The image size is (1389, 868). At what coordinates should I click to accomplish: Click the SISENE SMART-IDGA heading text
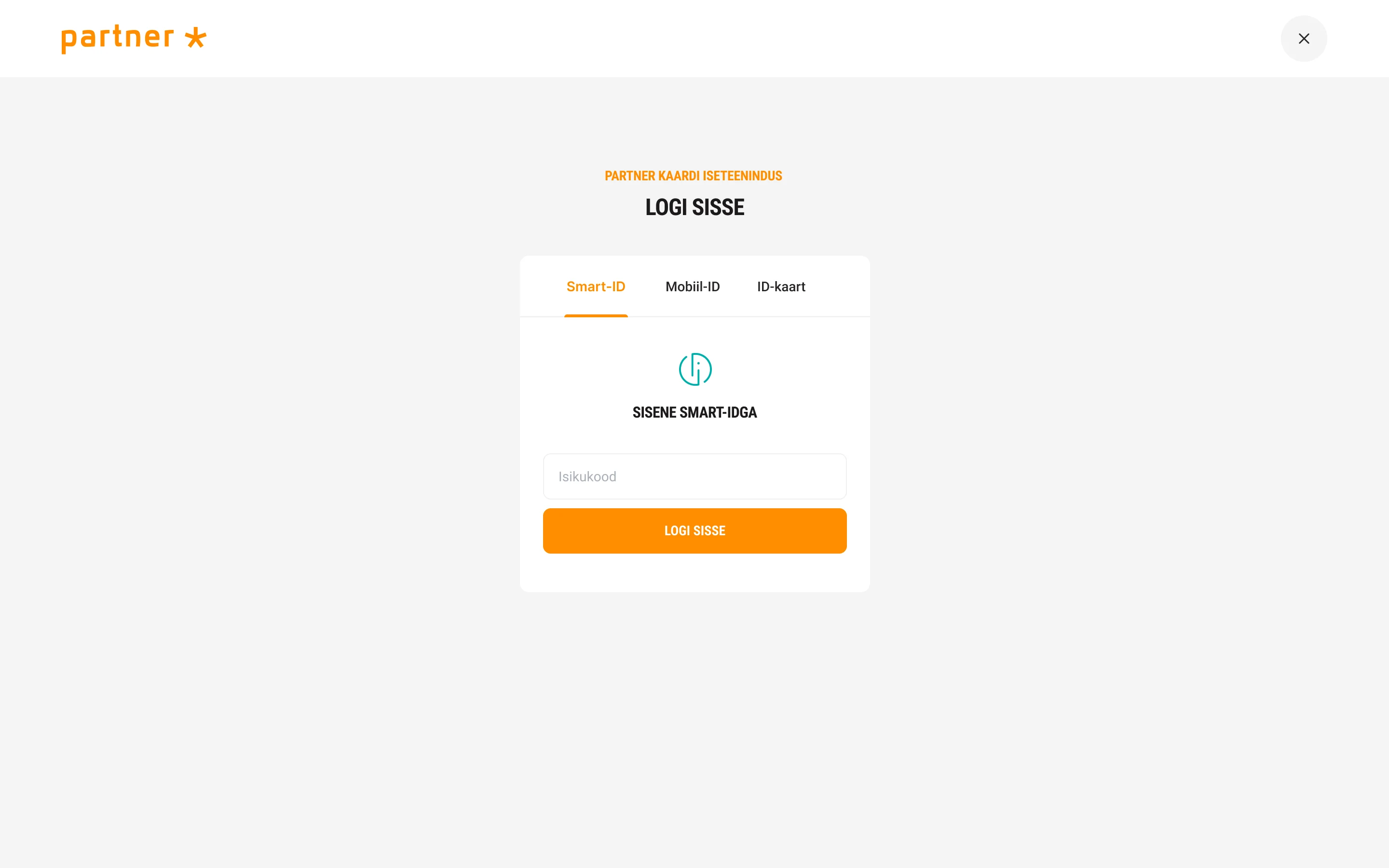pos(694,412)
